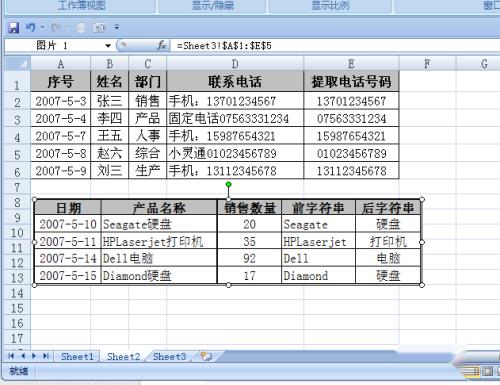Jump to last sheet with navigation arrow
This screenshot has width=500, height=385.
coord(46,356)
